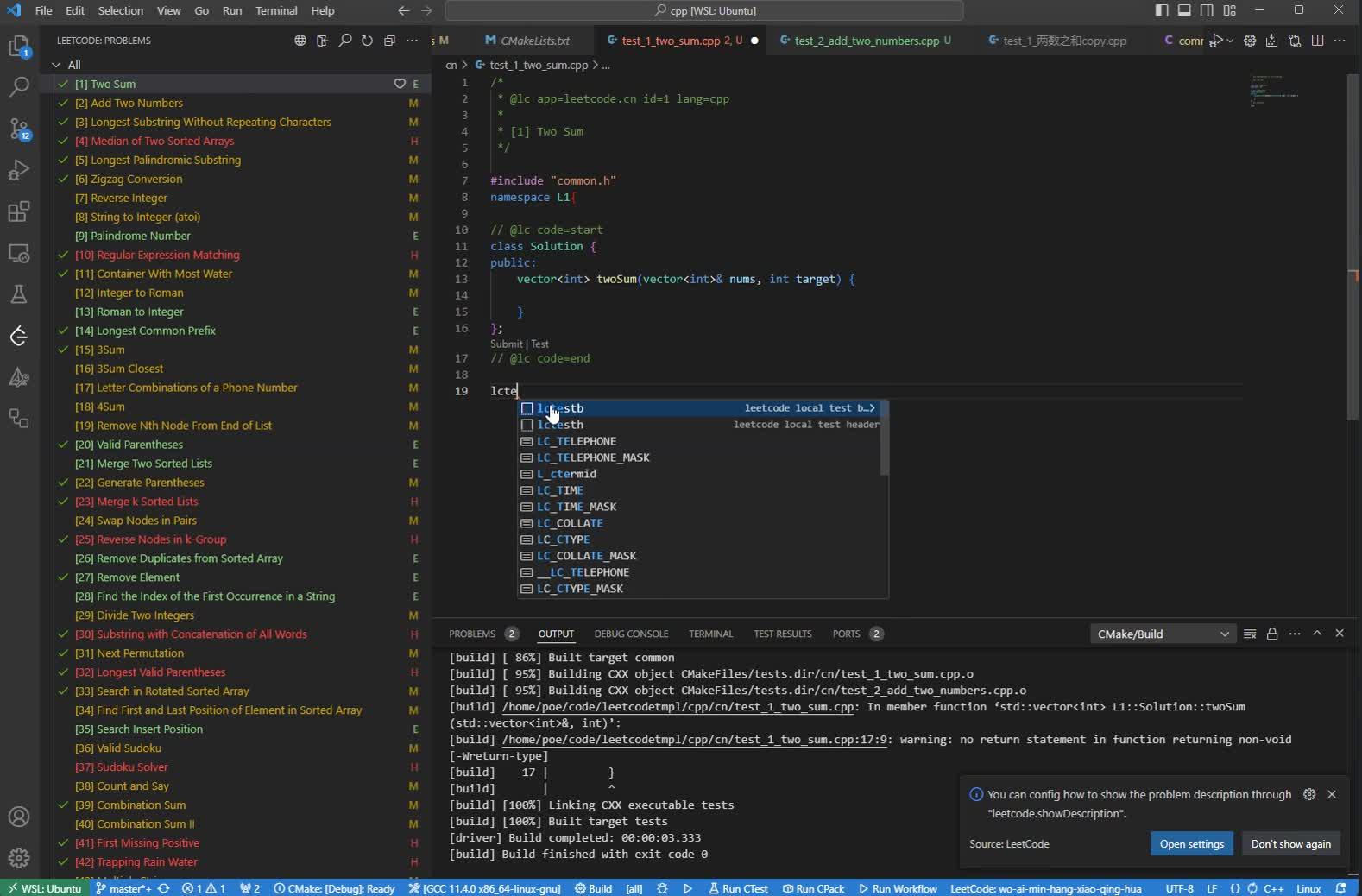This screenshot has height=896, width=1362.
Task: Open the Extensions view
Action: point(19,211)
